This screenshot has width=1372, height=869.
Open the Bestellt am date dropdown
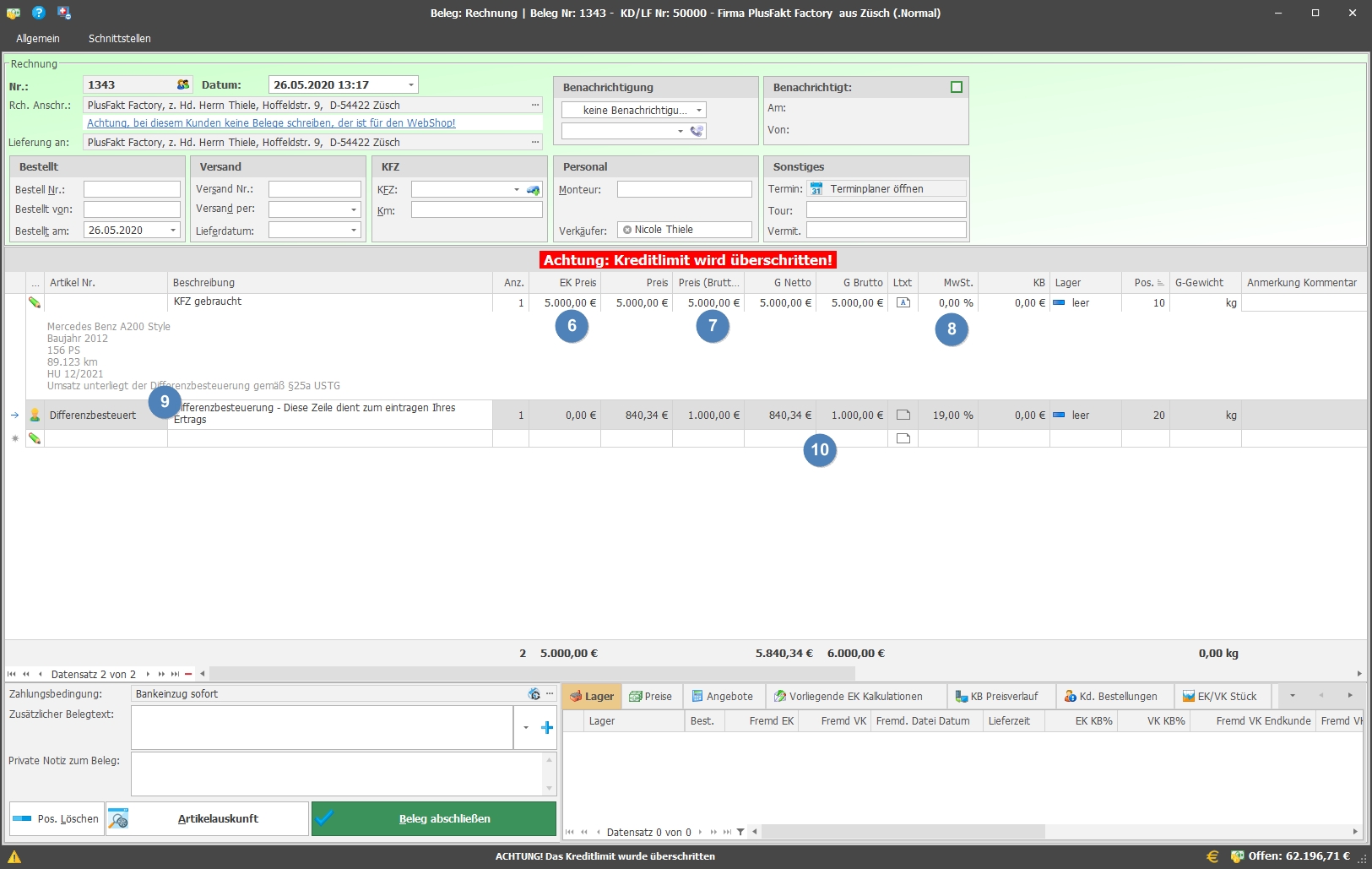(174, 230)
